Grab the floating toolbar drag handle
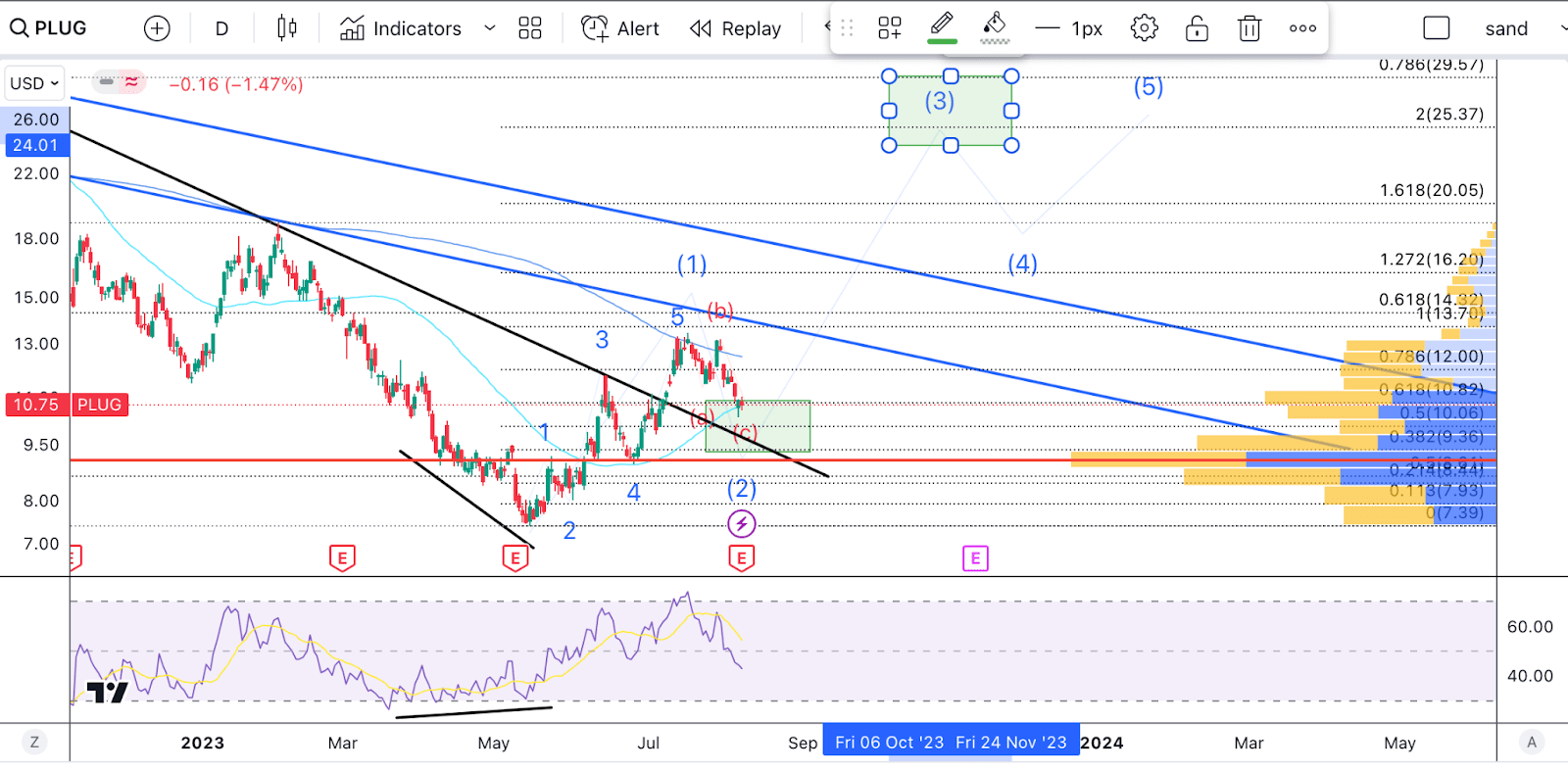 point(848,28)
